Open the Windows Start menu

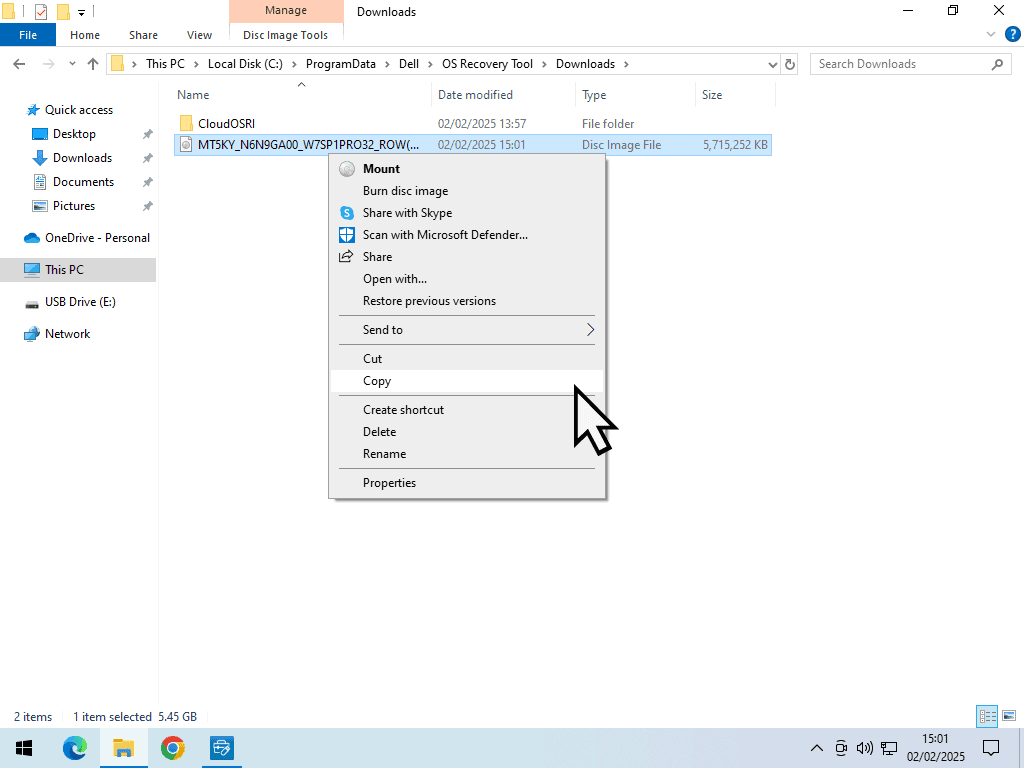click(x=24, y=748)
